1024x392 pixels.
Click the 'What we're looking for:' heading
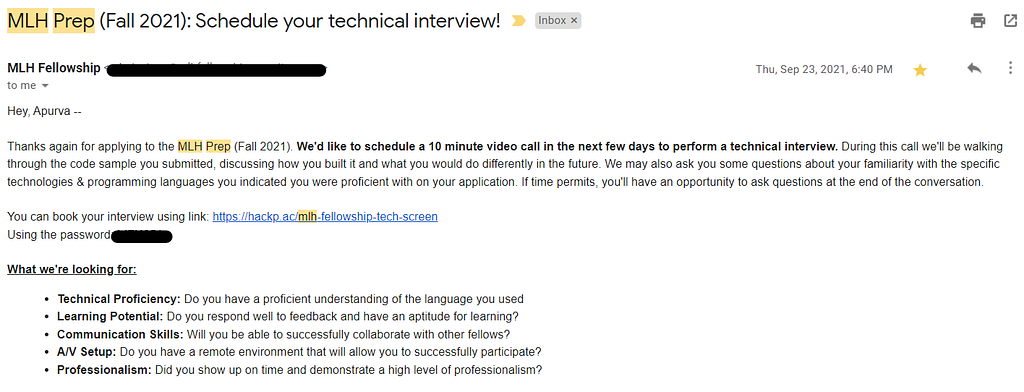point(72,269)
